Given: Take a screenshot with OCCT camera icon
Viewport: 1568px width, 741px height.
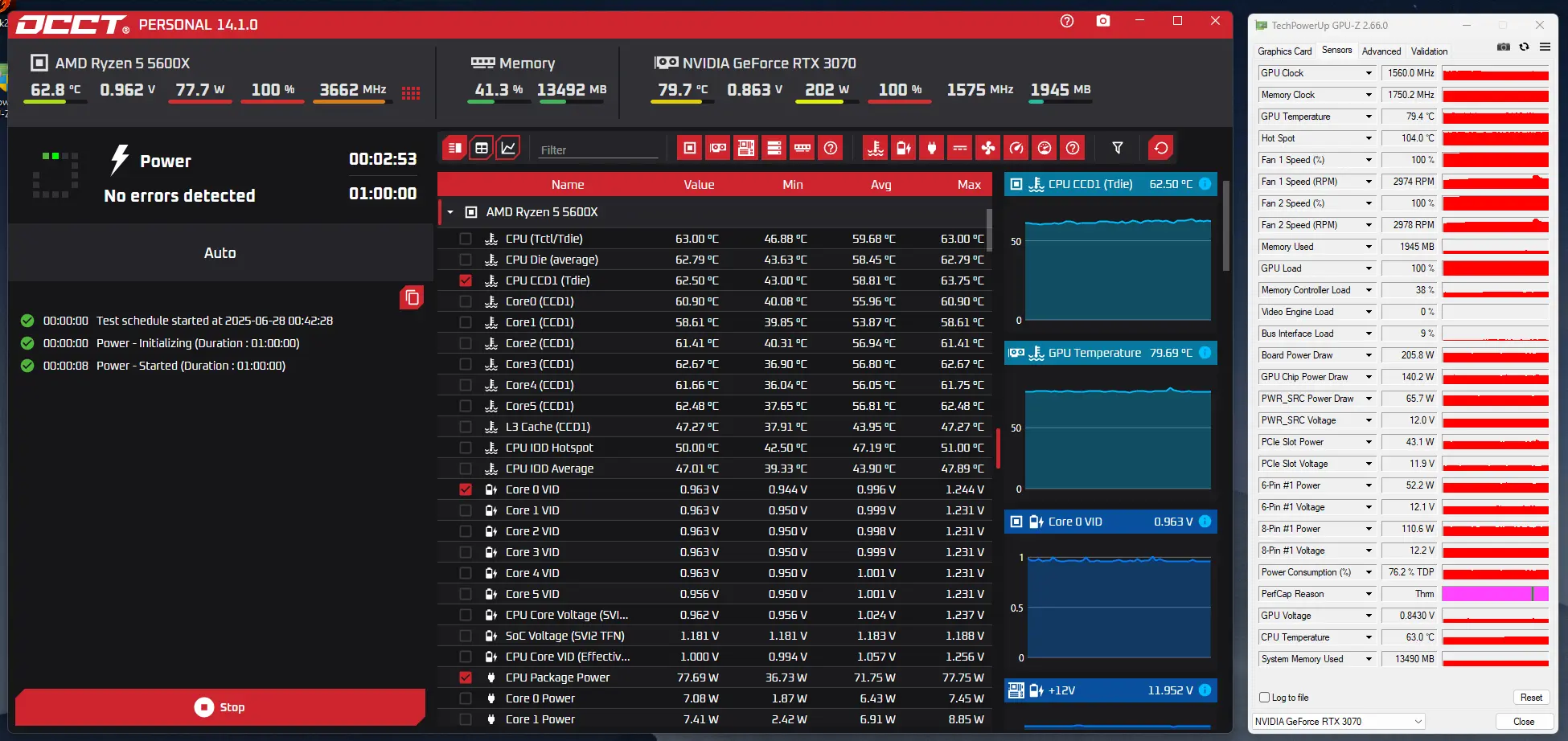Looking at the screenshot, I should click(x=1103, y=22).
